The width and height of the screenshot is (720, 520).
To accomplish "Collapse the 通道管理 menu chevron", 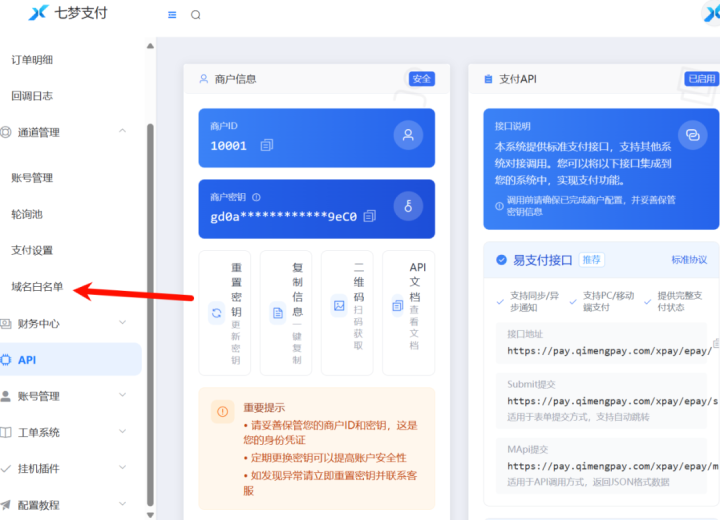I will (123, 131).
